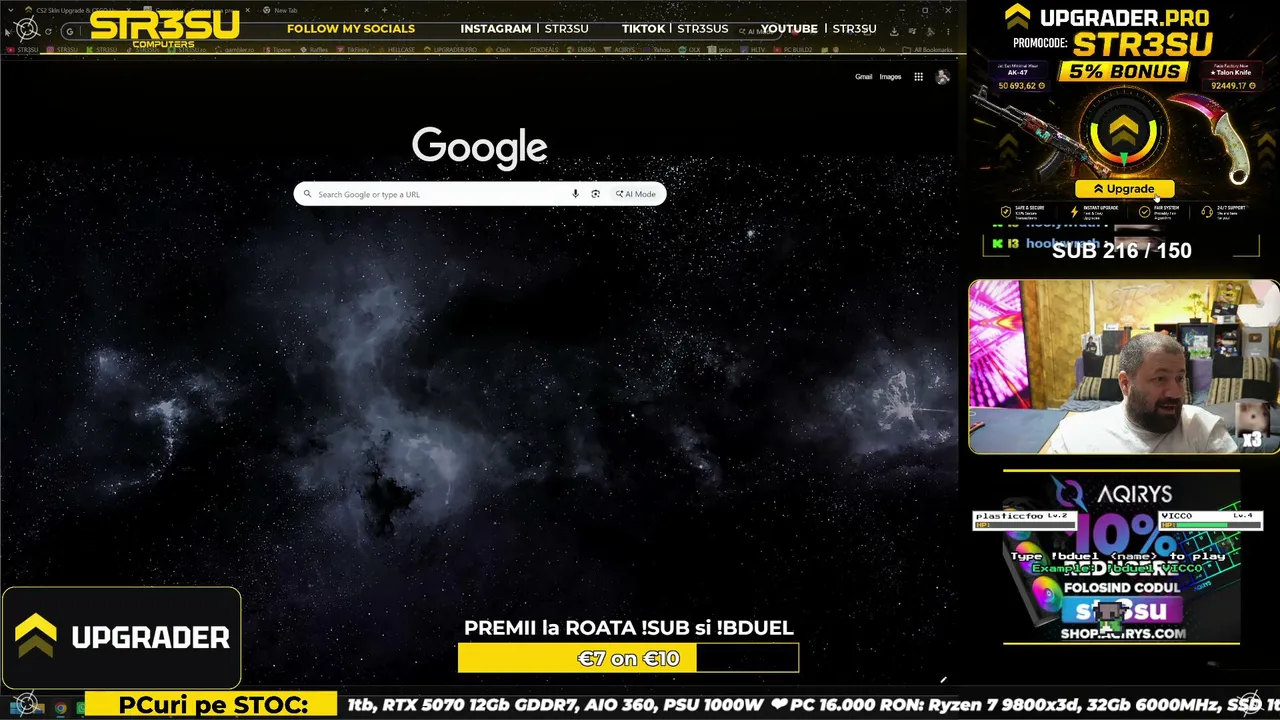The width and height of the screenshot is (1280, 720).
Task: Click the AQIRYS shop banner
Action: [x=1122, y=557]
